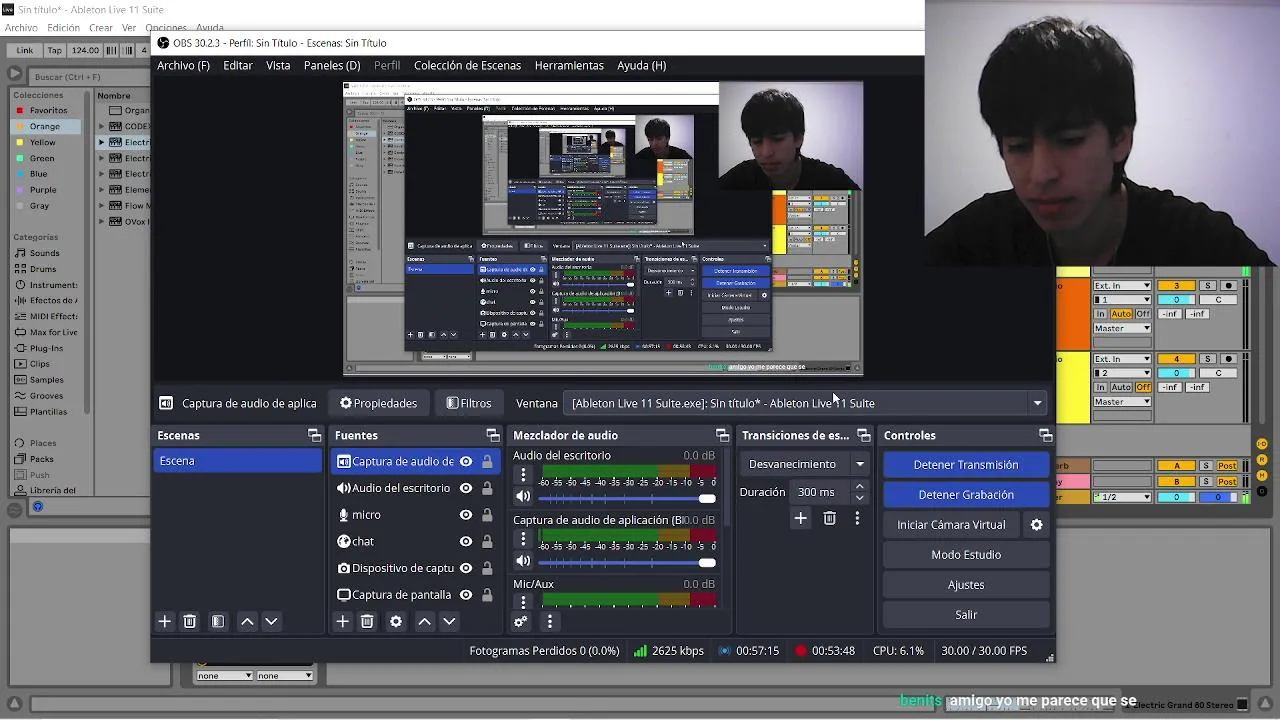The height and width of the screenshot is (720, 1280).
Task: Undock the Mezclador de audio panel
Action: pos(722,435)
